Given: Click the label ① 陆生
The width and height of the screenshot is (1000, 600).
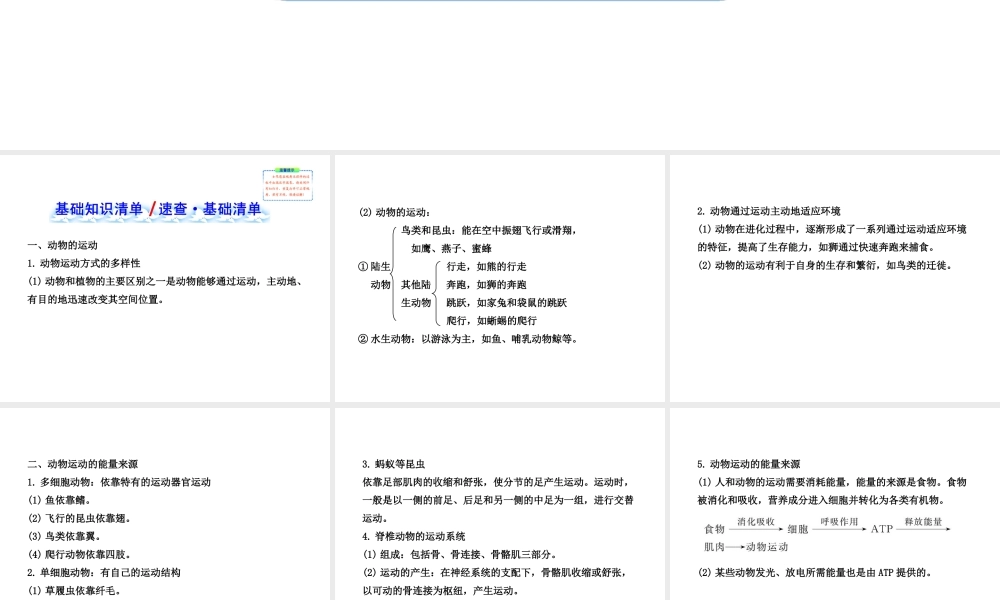Looking at the screenshot, I should [x=374, y=267].
